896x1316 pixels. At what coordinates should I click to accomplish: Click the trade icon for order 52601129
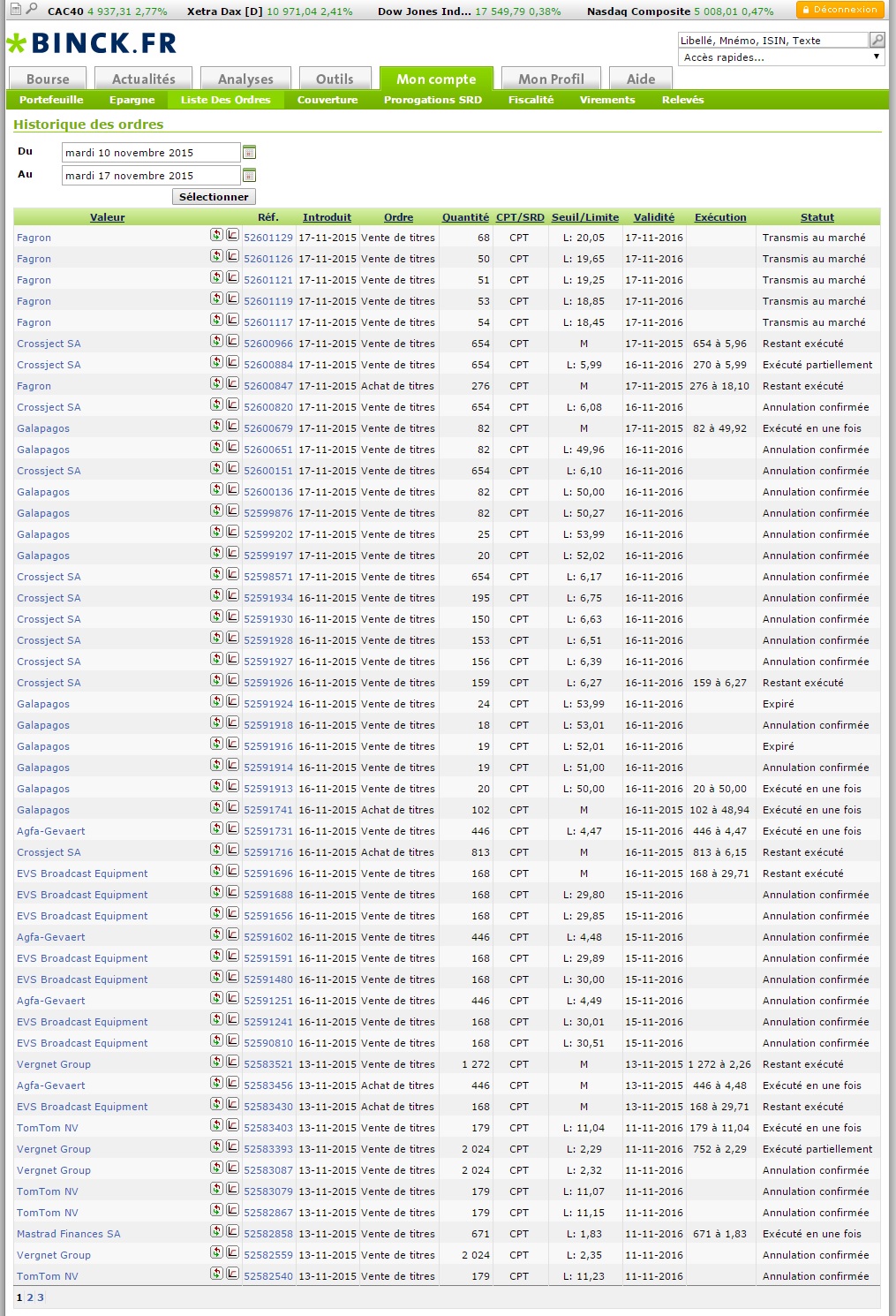click(x=216, y=235)
